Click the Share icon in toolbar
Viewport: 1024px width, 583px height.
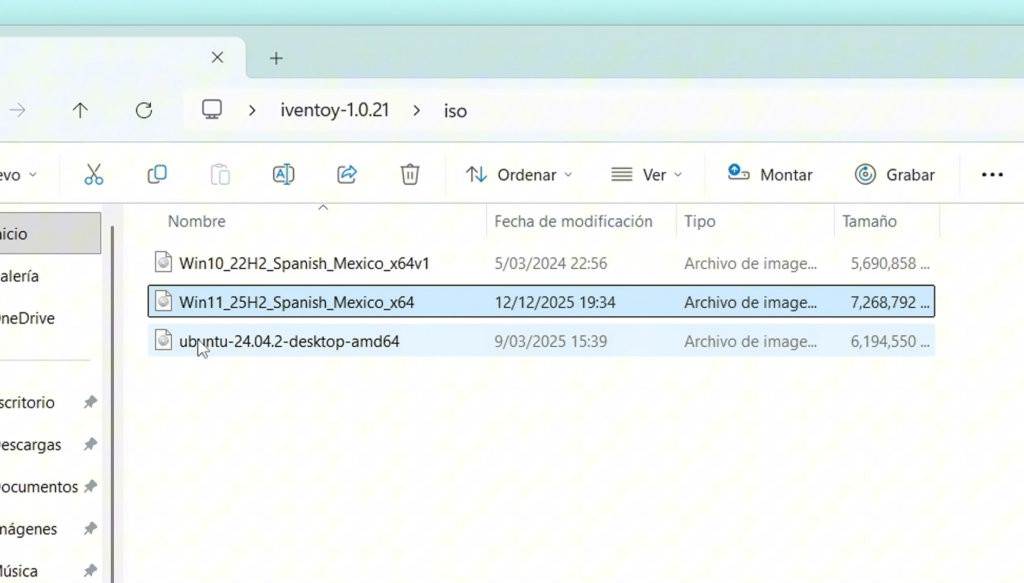pos(347,175)
